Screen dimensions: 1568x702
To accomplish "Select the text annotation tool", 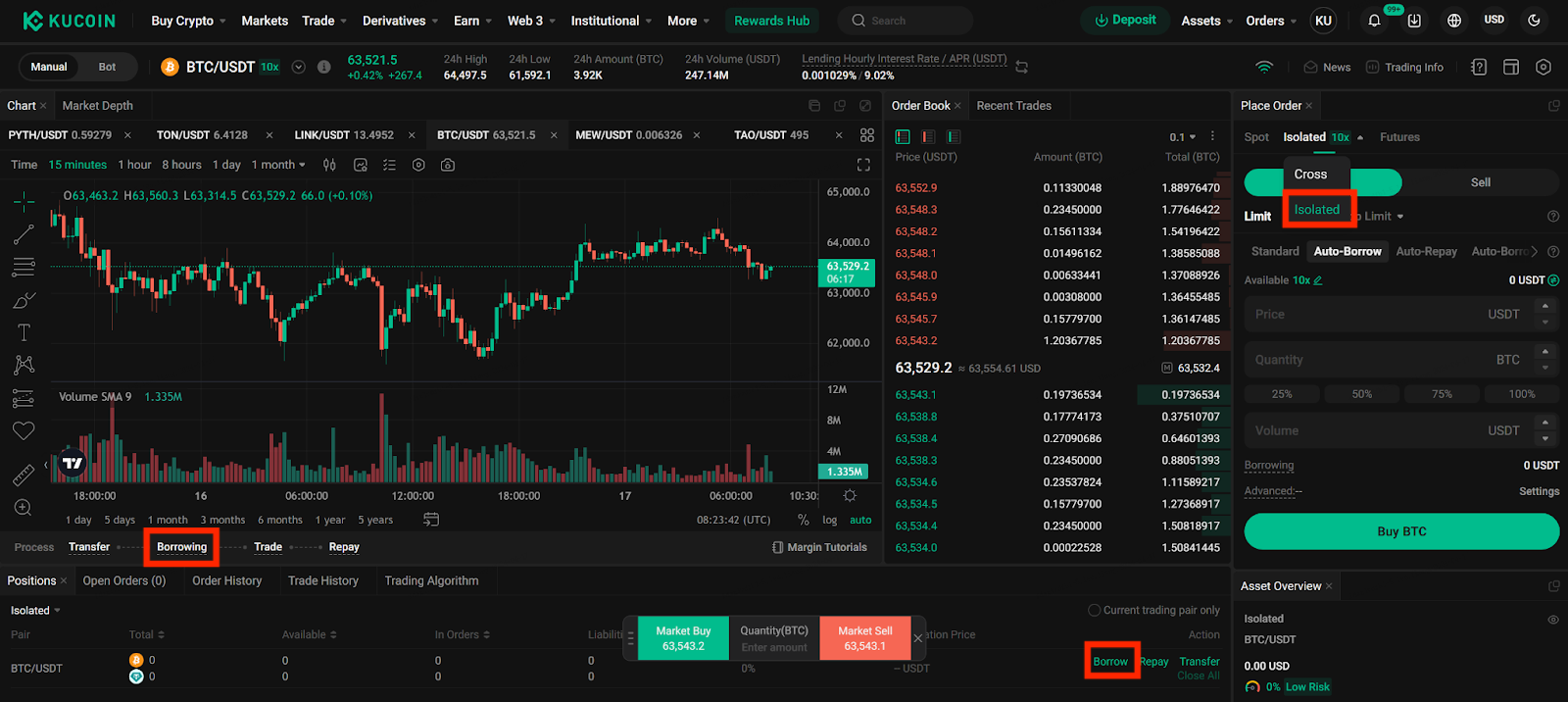I will (x=24, y=332).
